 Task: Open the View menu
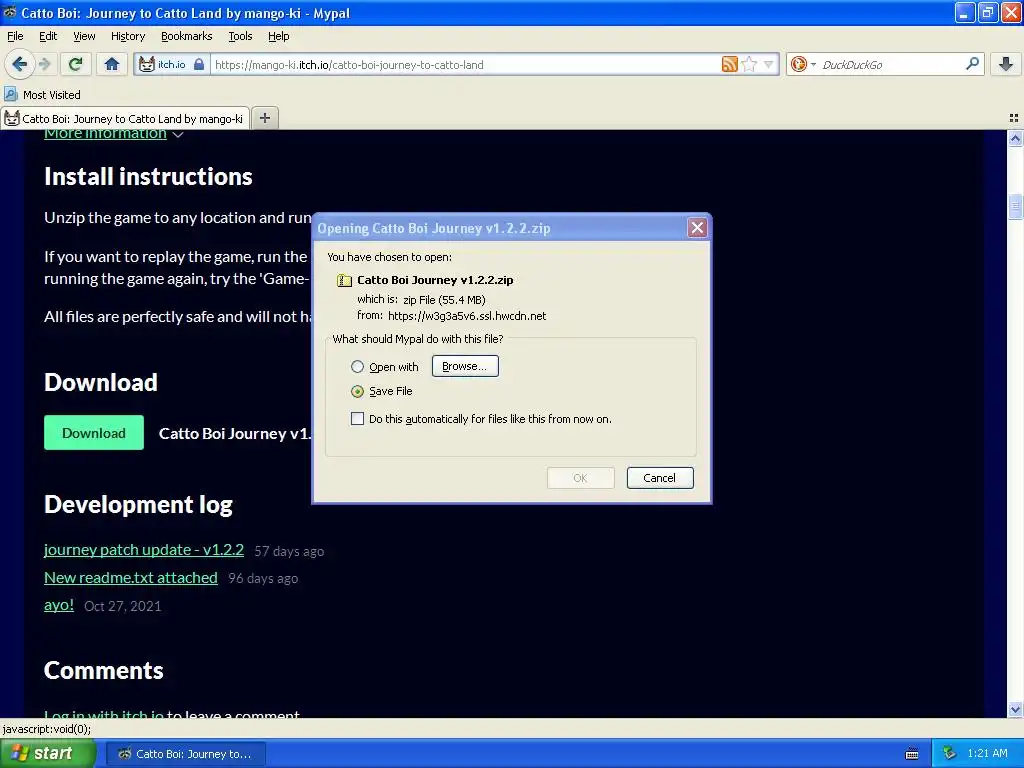click(x=84, y=36)
